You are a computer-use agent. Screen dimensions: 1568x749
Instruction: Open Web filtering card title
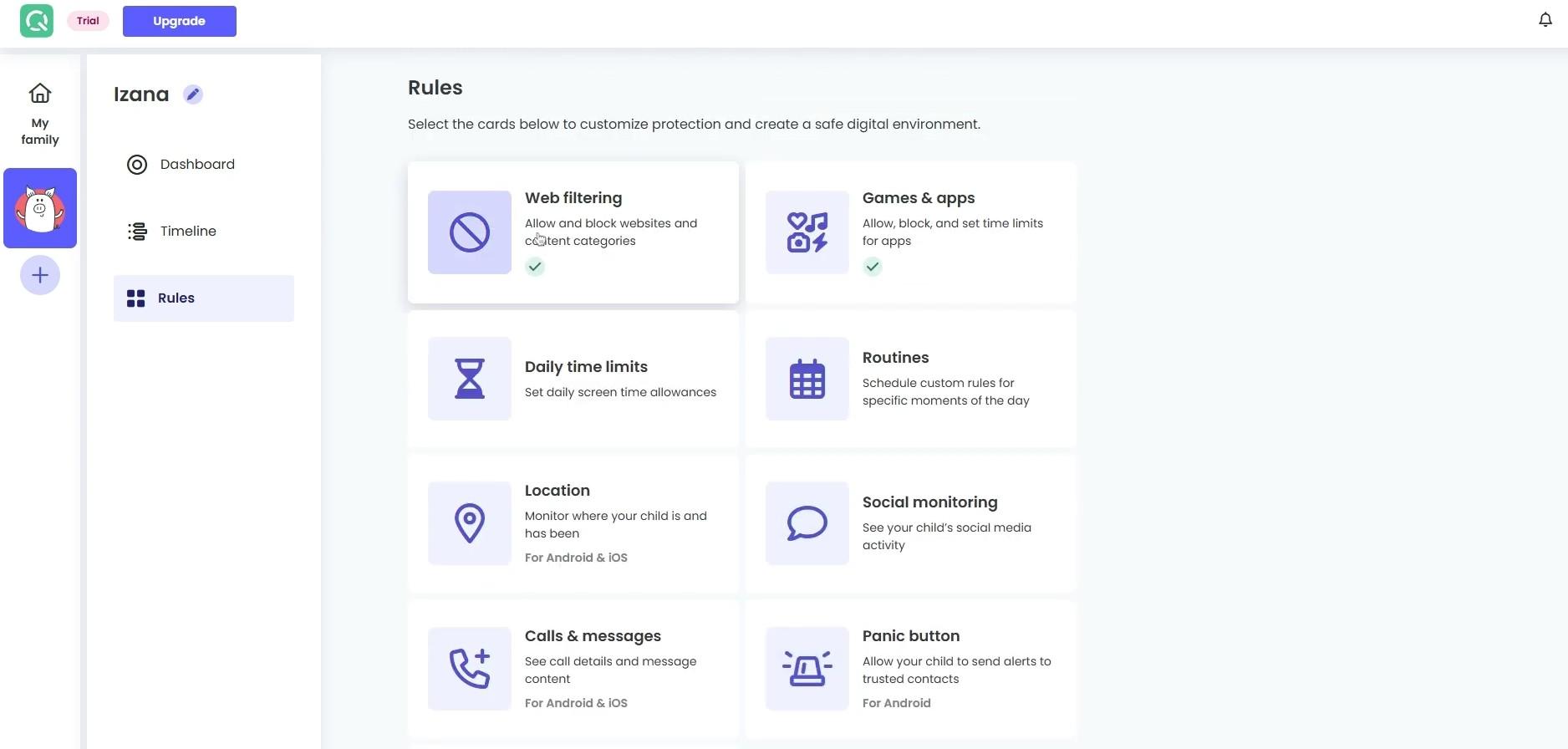pos(573,198)
